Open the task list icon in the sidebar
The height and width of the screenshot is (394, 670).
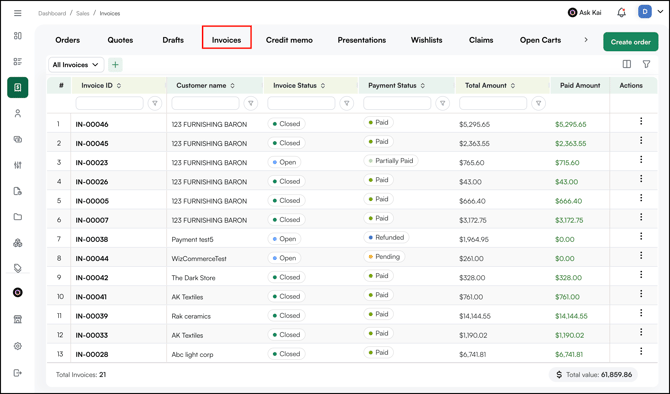click(x=18, y=62)
